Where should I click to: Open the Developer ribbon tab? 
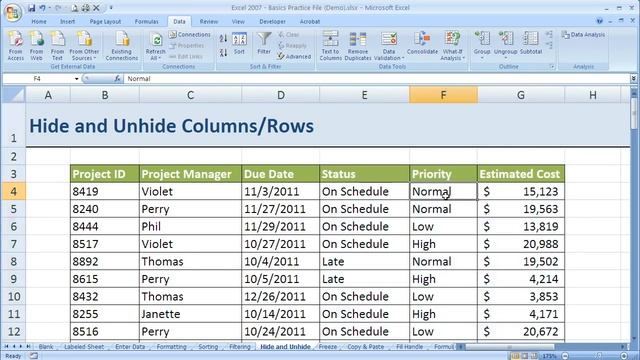click(x=272, y=22)
